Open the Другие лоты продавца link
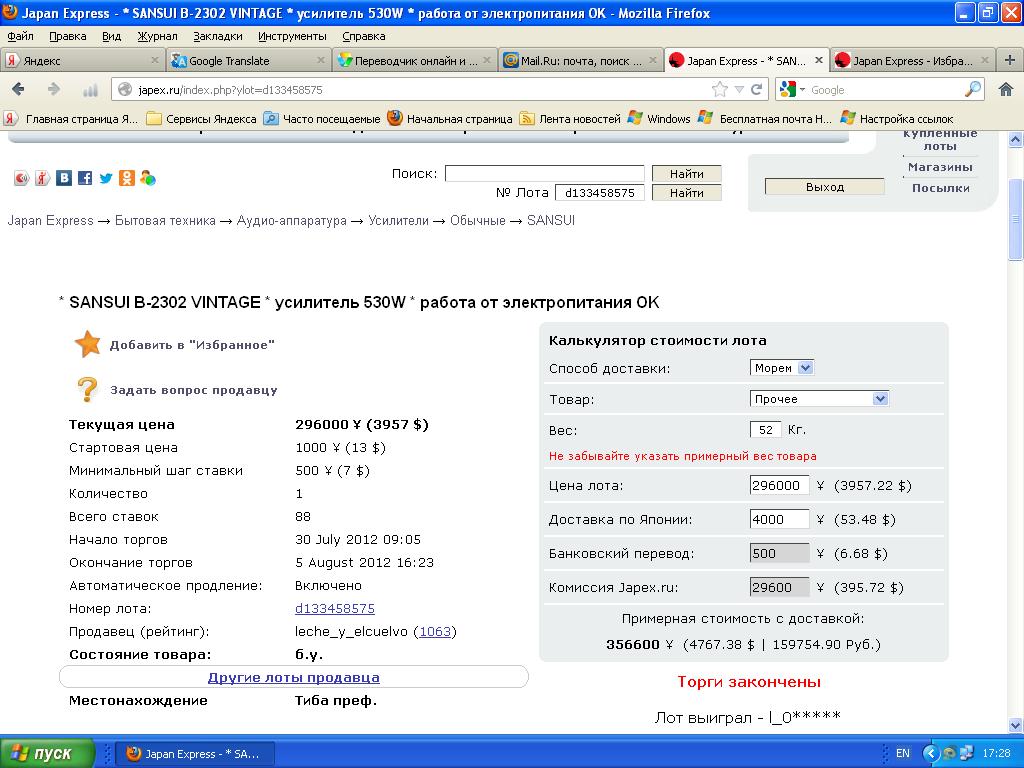This screenshot has width=1024, height=768. point(293,677)
